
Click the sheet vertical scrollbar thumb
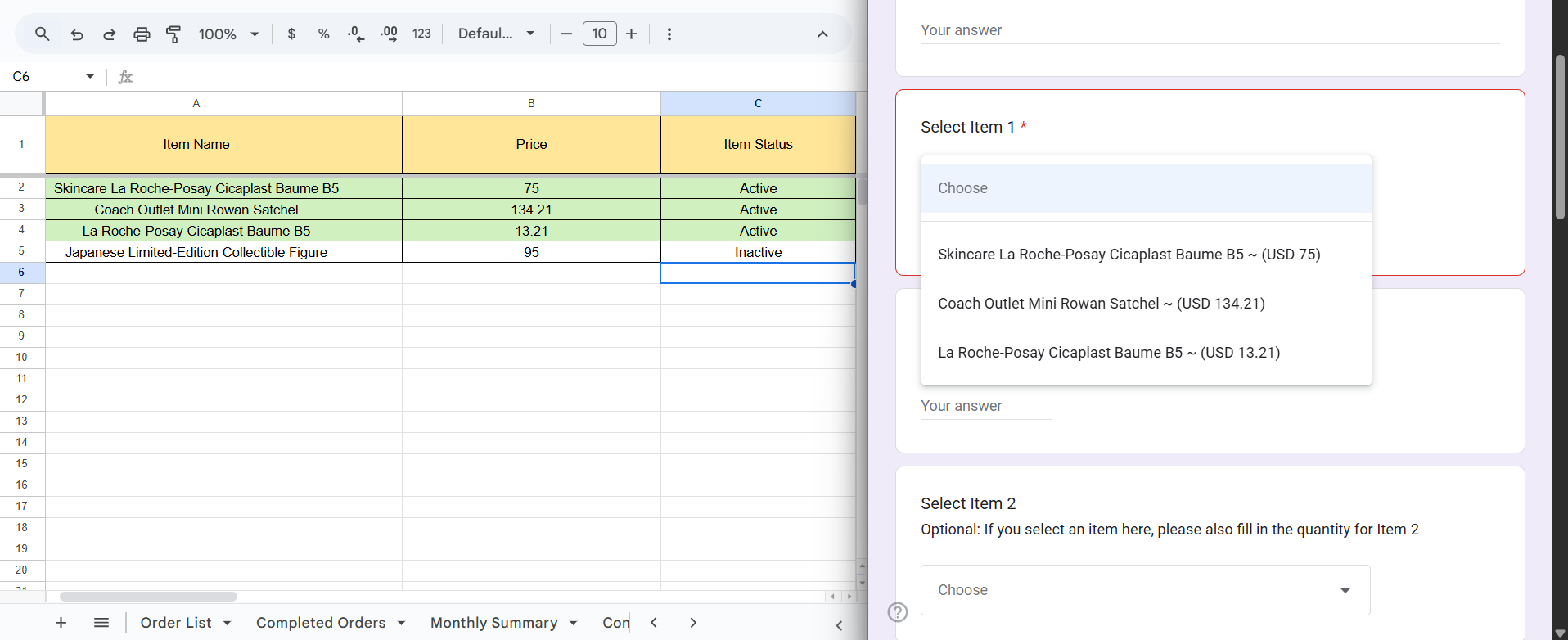[862, 192]
